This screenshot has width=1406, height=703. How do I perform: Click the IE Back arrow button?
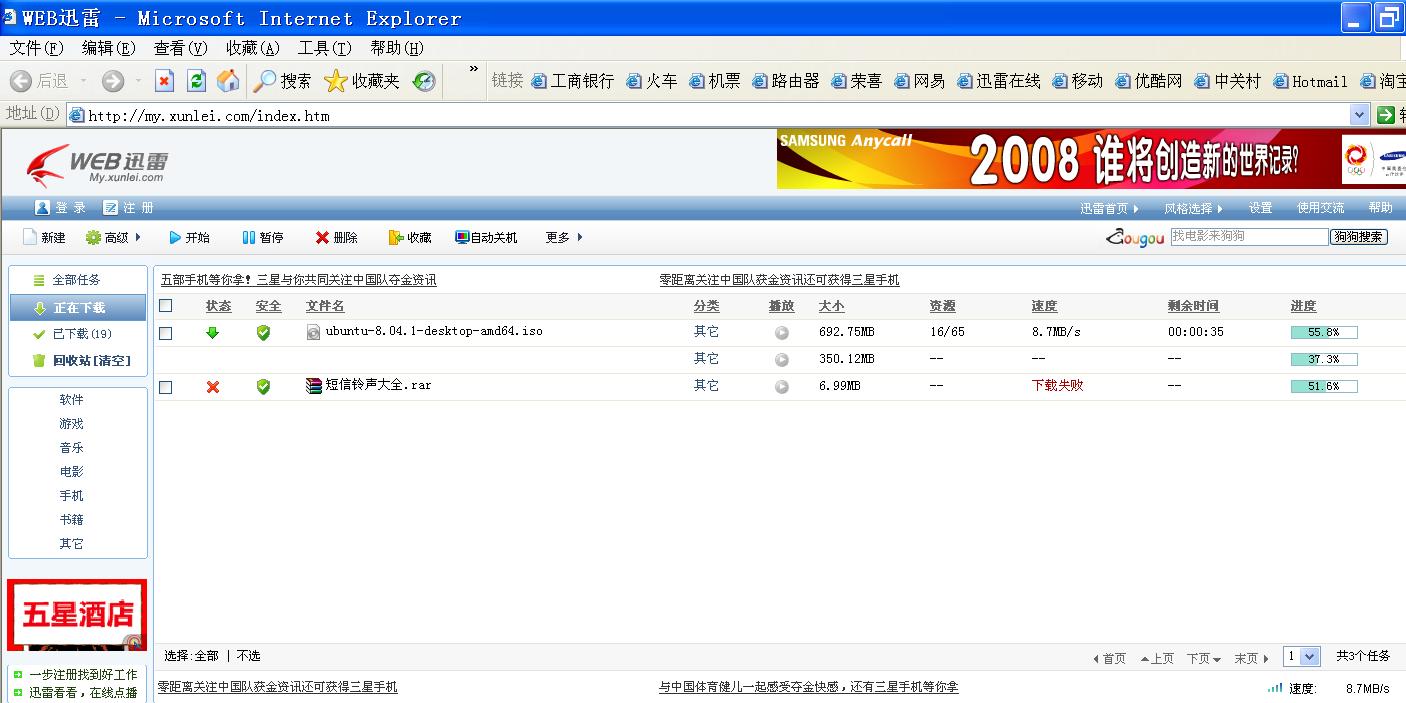(21, 81)
